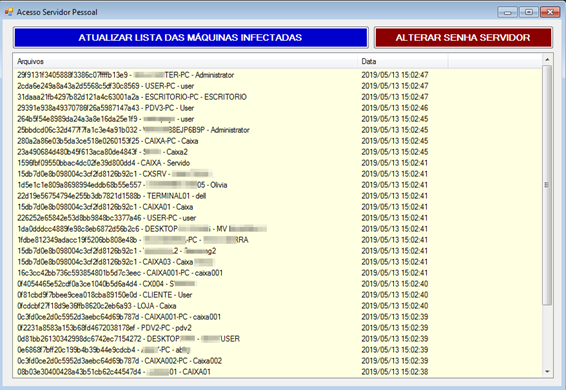Select the CAIXA - Servido row
This screenshot has height=390, width=566.
coord(277,163)
